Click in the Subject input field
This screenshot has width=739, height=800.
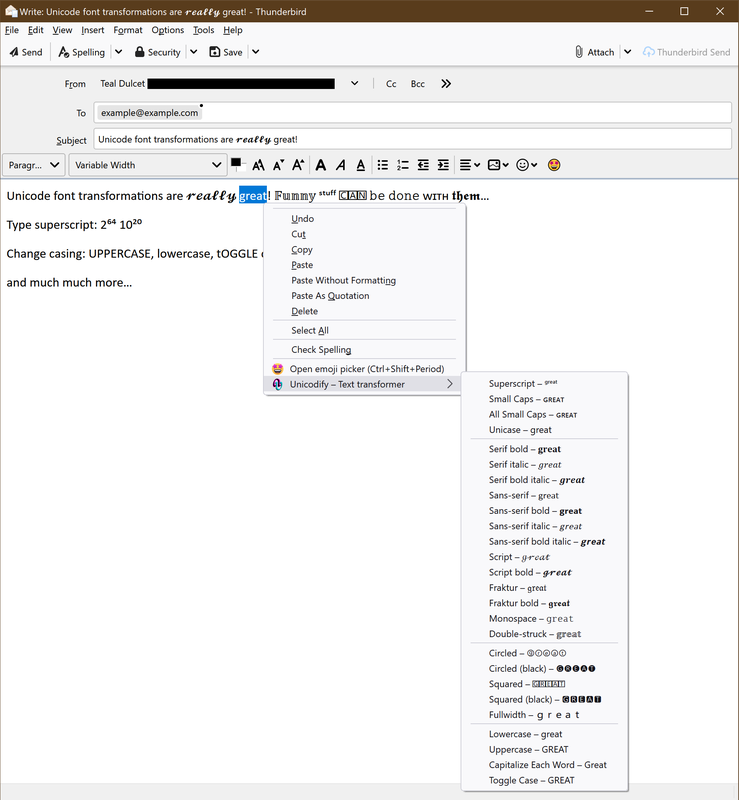pyautogui.click(x=412, y=139)
